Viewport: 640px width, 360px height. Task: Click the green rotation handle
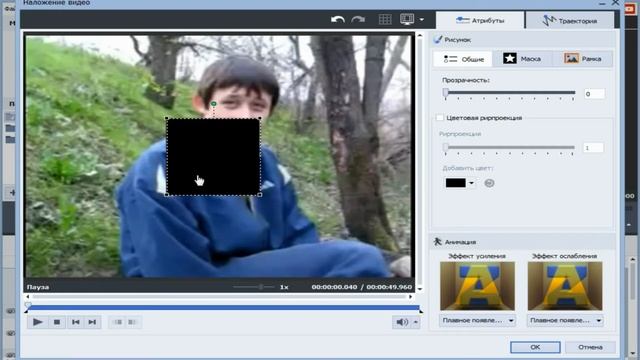point(213,104)
